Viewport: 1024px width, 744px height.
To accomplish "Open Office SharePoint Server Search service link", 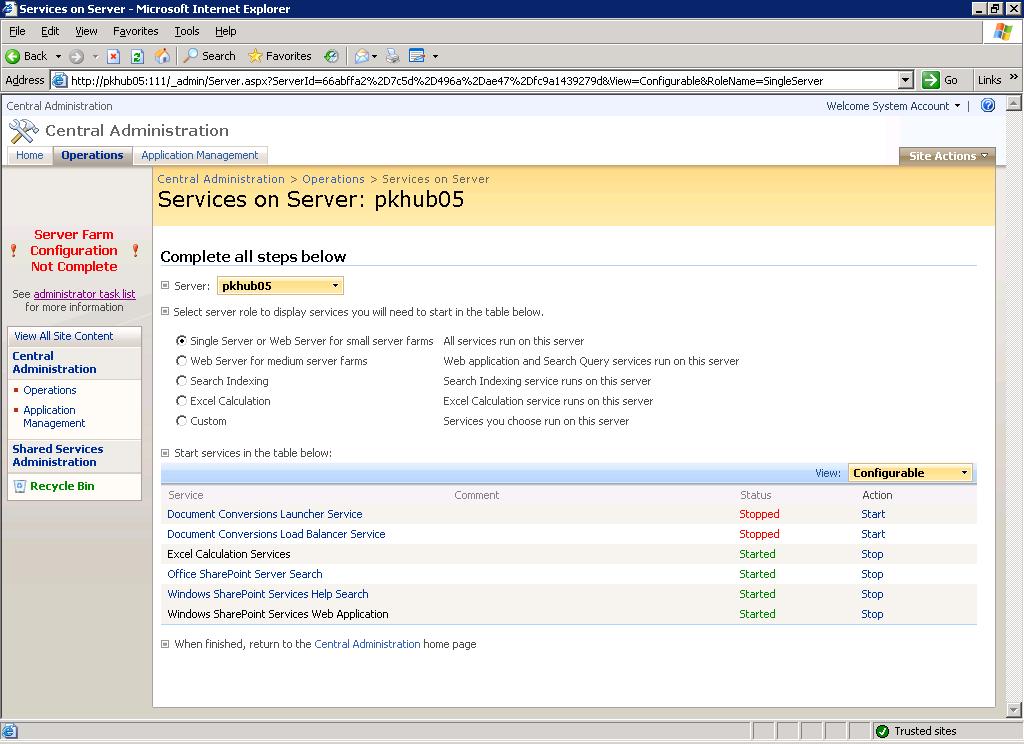I will coord(245,574).
